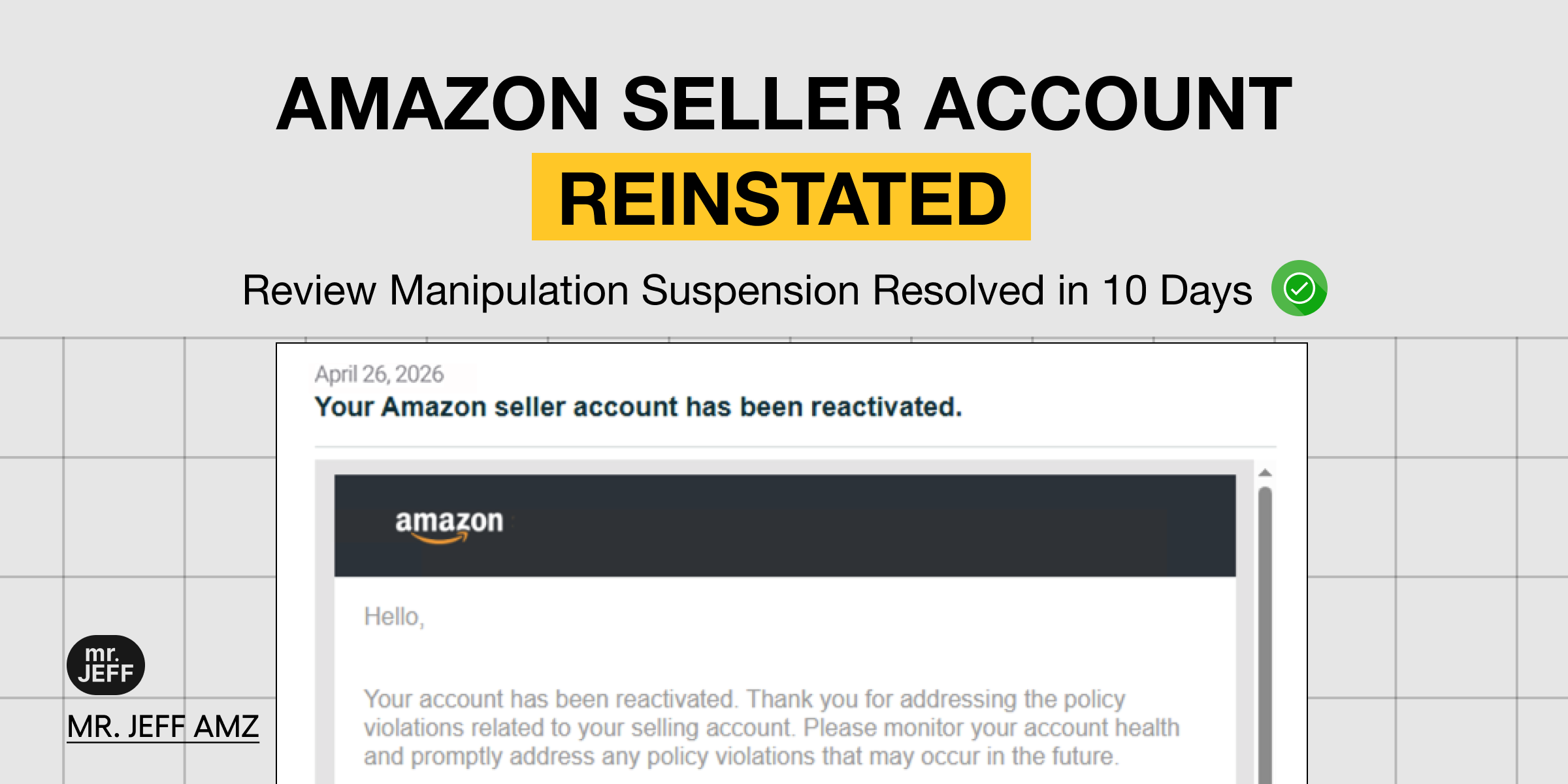Viewport: 1568px width, 784px height.
Task: Click the Amazon logo in email header
Action: pos(449,526)
